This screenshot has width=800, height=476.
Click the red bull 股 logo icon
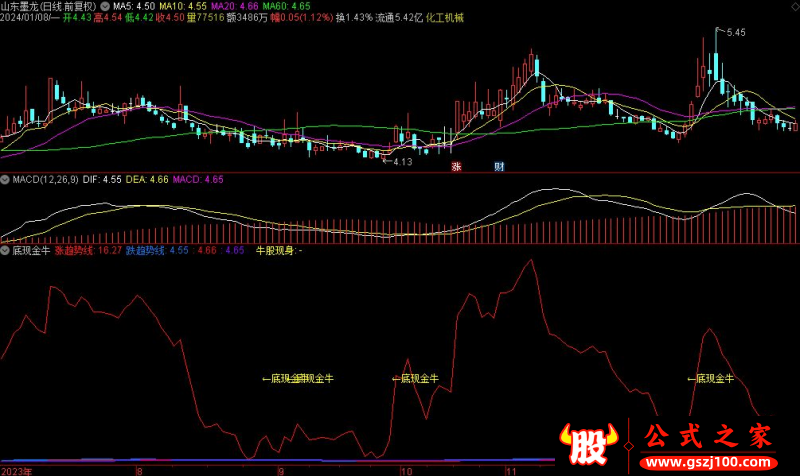tap(589, 445)
